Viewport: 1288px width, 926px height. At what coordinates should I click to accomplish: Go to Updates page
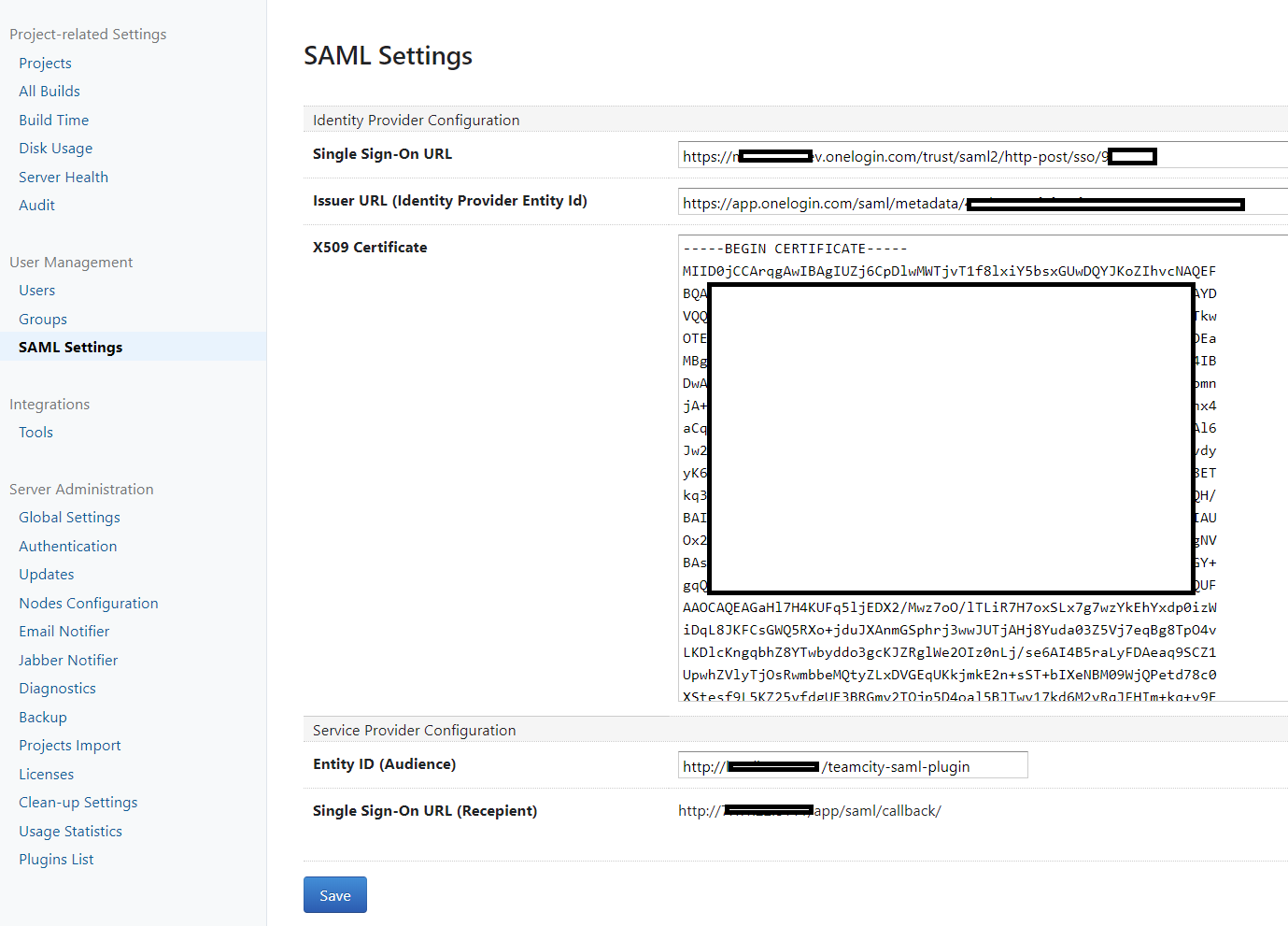tap(47, 575)
